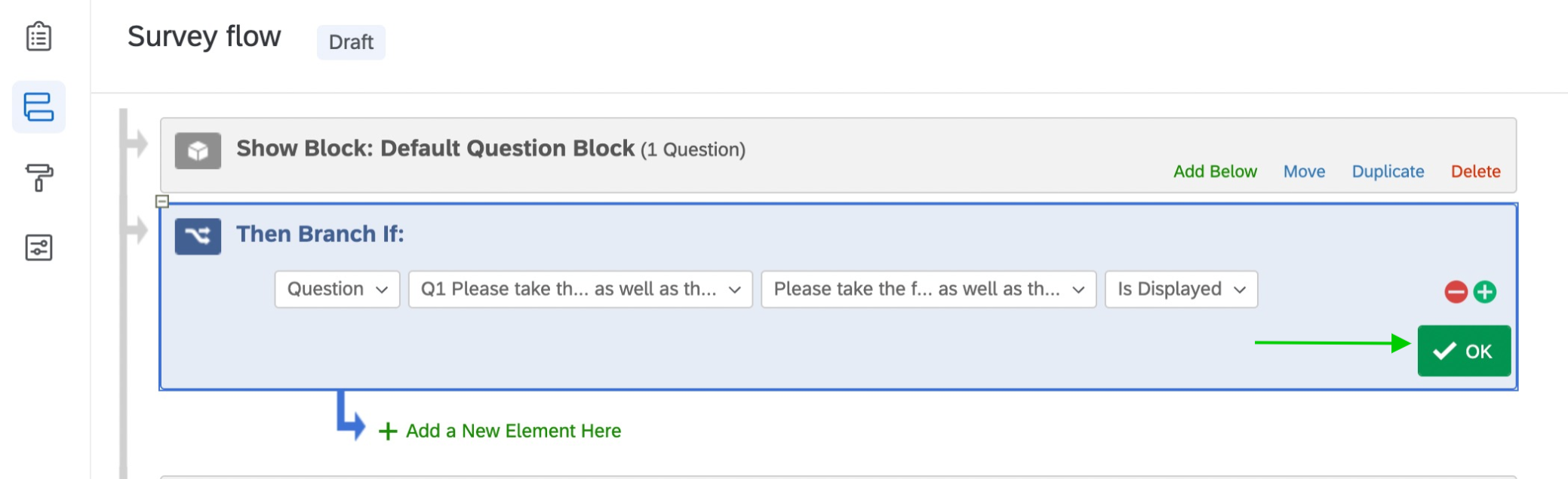Image resolution: width=1568 pixels, height=479 pixels.
Task: Expand the answer choice dropdown
Action: point(928,290)
